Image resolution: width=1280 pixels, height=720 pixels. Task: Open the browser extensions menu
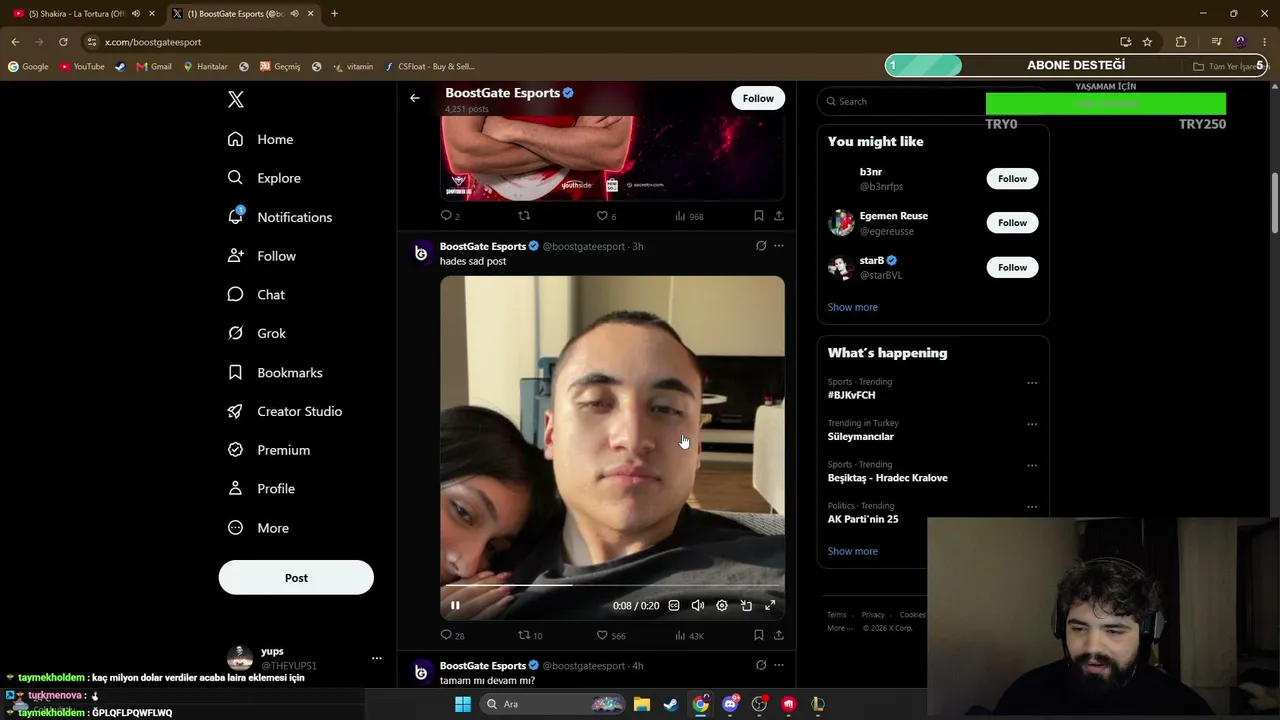click(x=1181, y=42)
